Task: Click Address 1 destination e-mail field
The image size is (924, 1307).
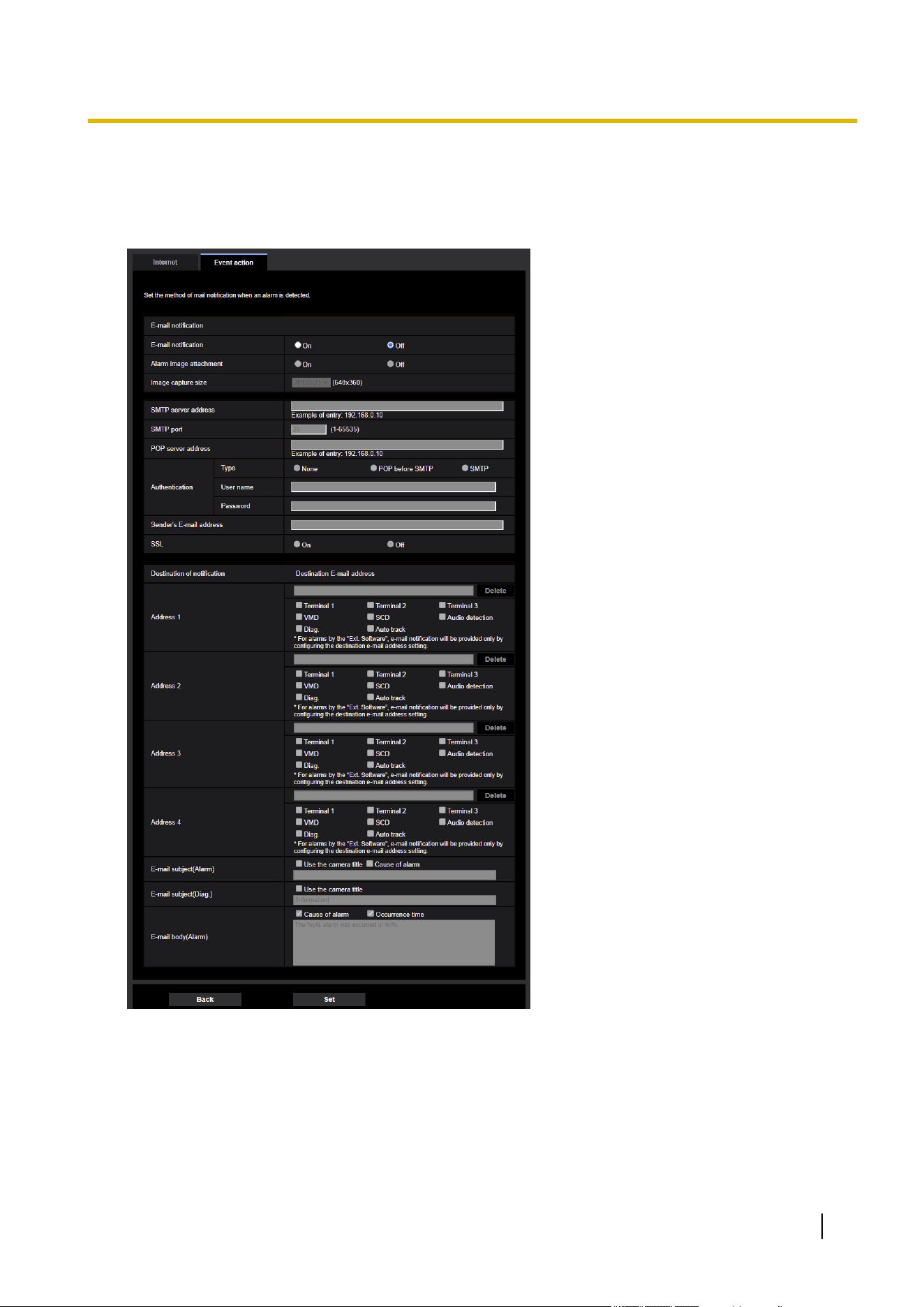Action: coord(384,591)
